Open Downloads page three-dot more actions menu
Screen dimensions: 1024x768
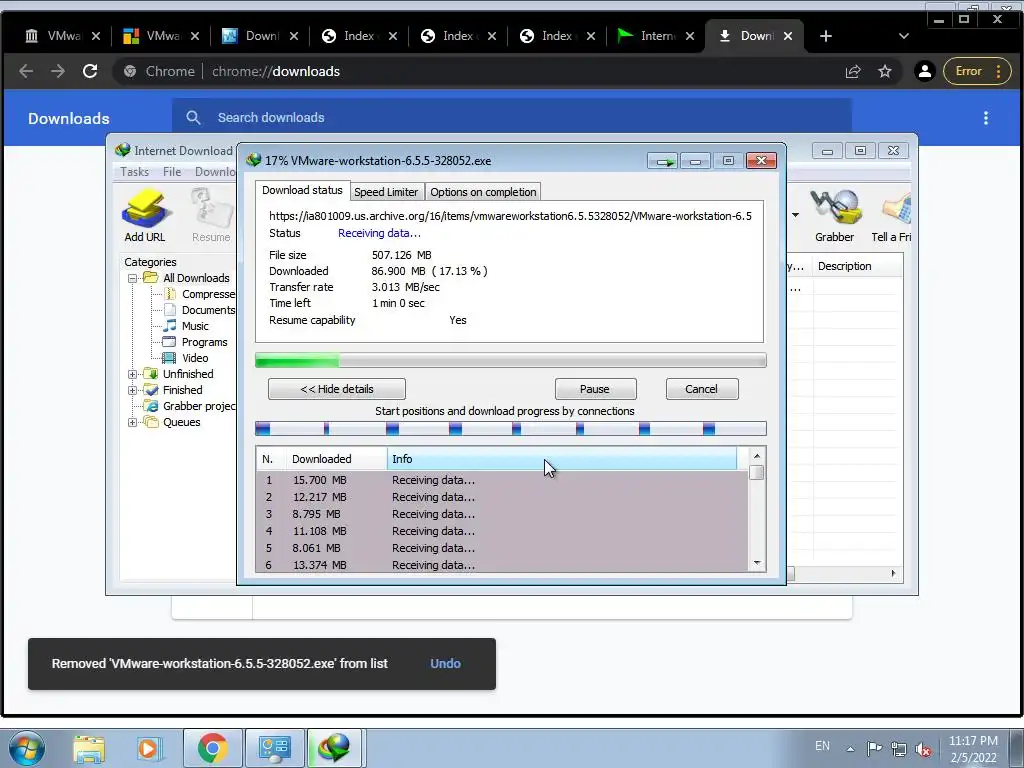pos(986,118)
